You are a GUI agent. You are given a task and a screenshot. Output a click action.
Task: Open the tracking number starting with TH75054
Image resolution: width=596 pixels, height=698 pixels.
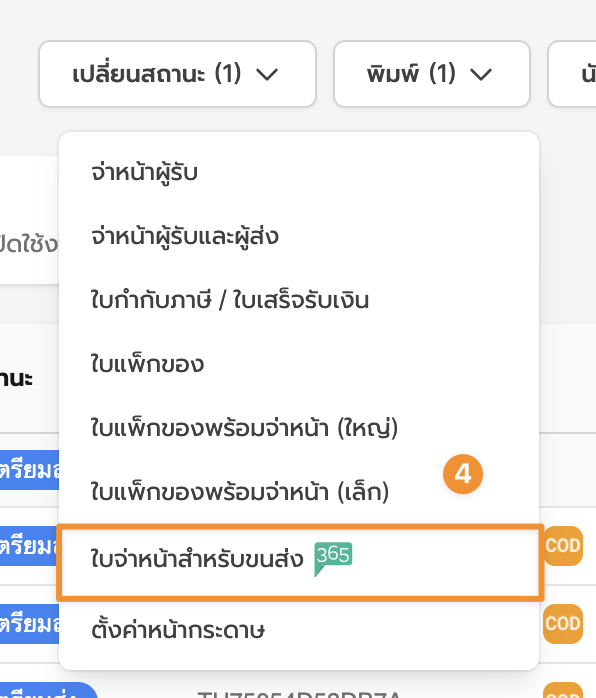[x=299, y=694]
